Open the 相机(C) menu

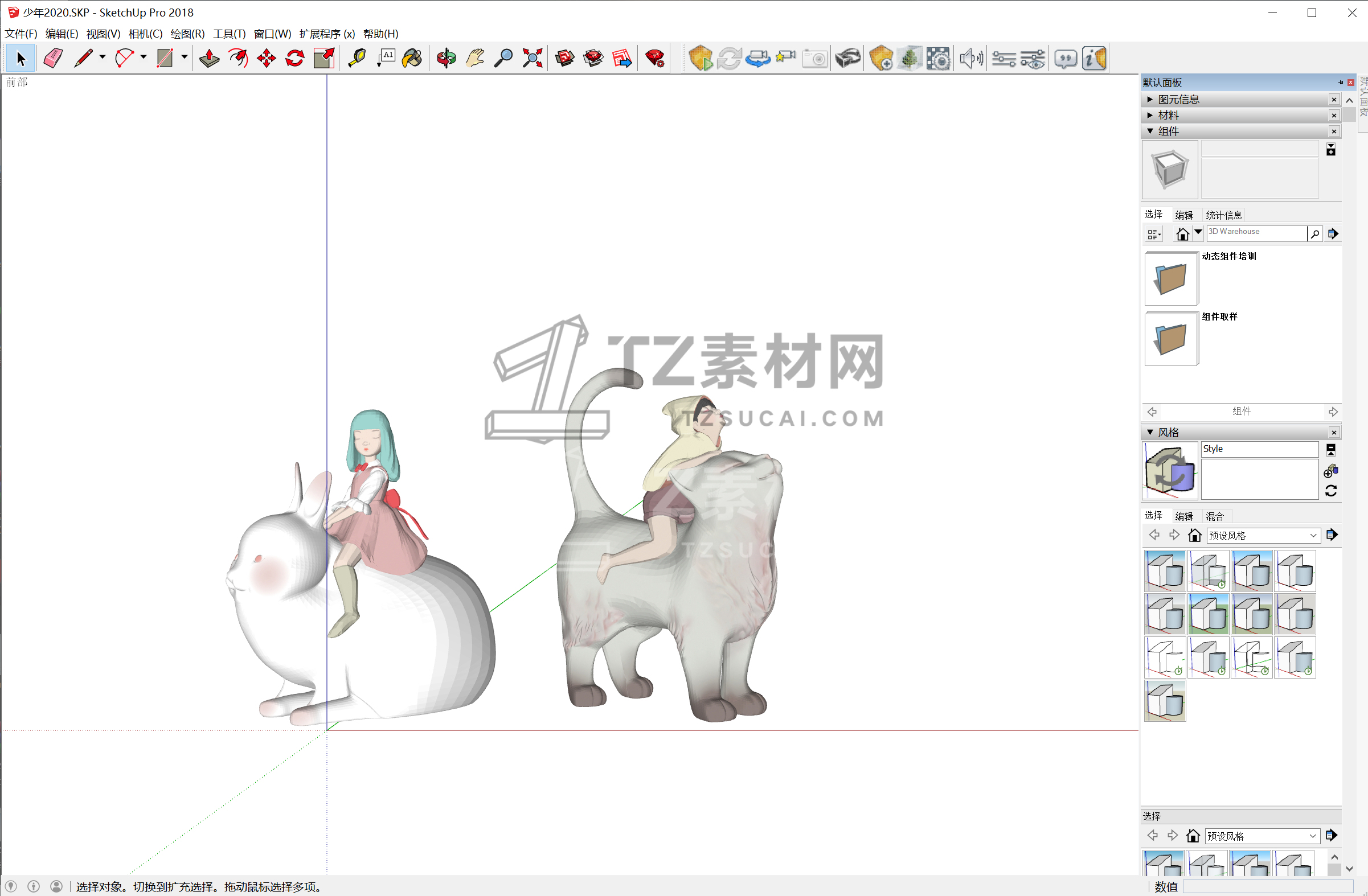[145, 34]
